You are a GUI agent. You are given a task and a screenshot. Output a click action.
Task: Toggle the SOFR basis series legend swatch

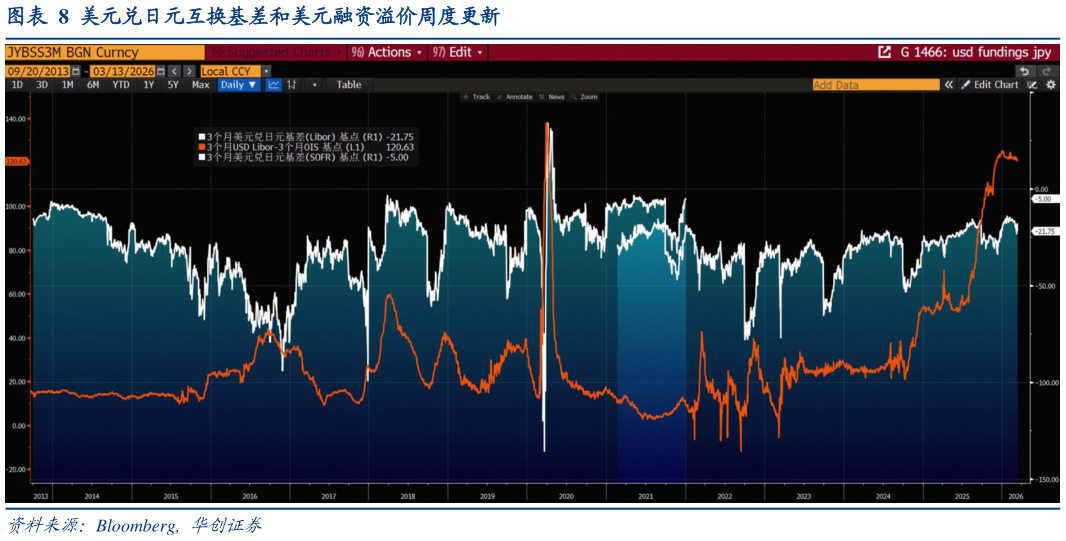(x=201, y=157)
